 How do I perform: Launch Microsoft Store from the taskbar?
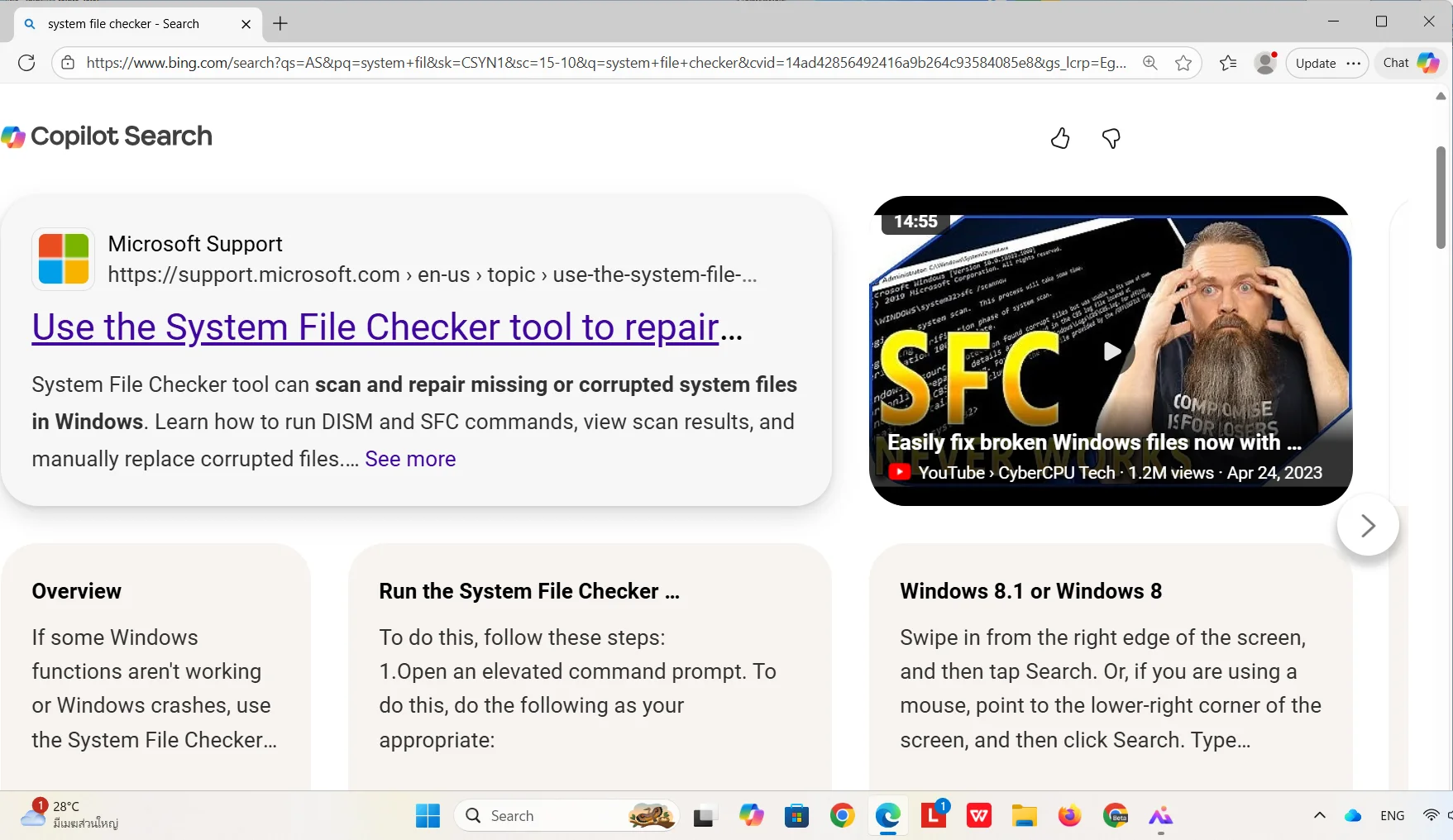point(796,815)
